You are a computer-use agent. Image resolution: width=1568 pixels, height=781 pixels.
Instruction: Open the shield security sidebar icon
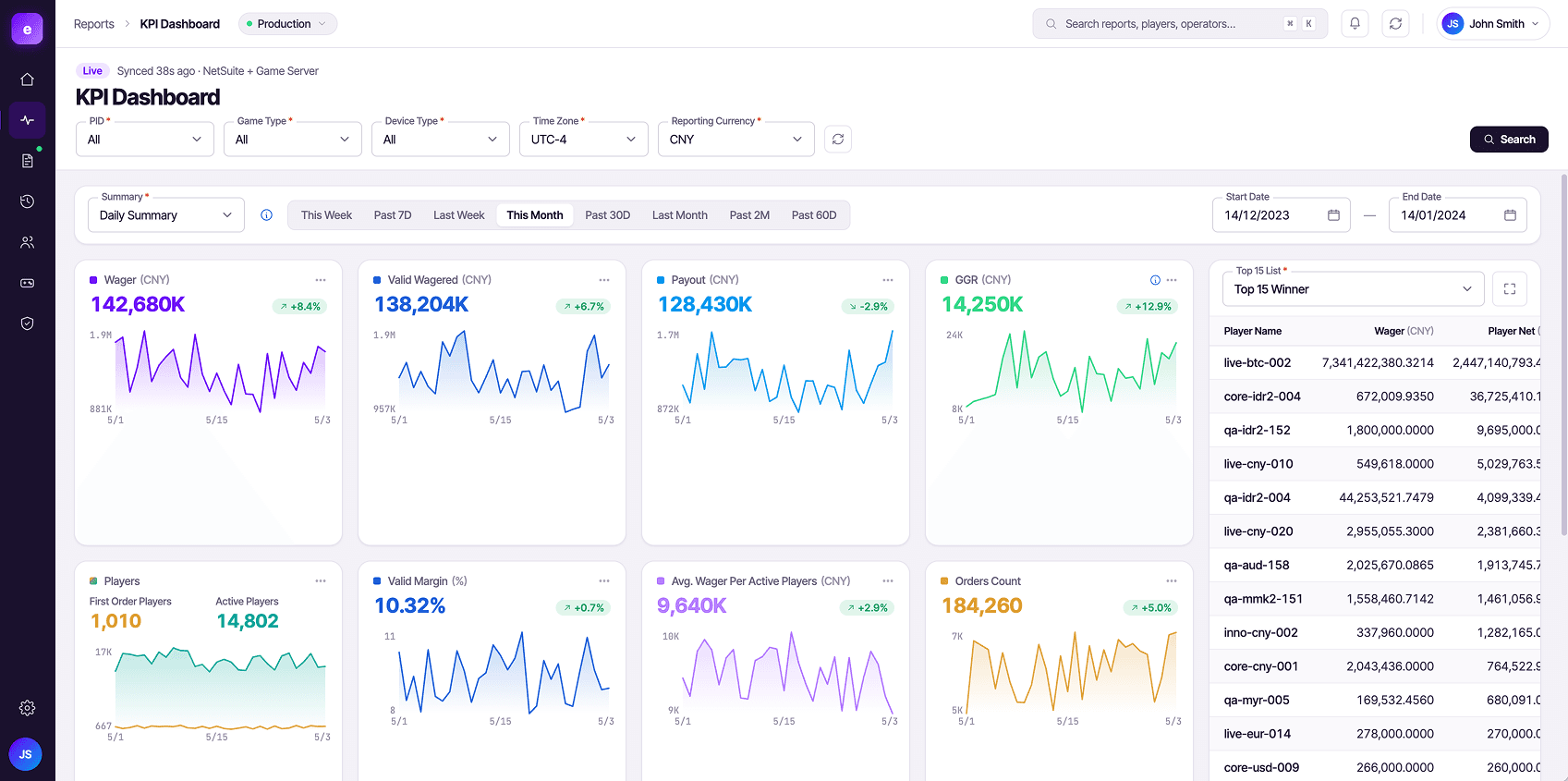click(x=27, y=323)
